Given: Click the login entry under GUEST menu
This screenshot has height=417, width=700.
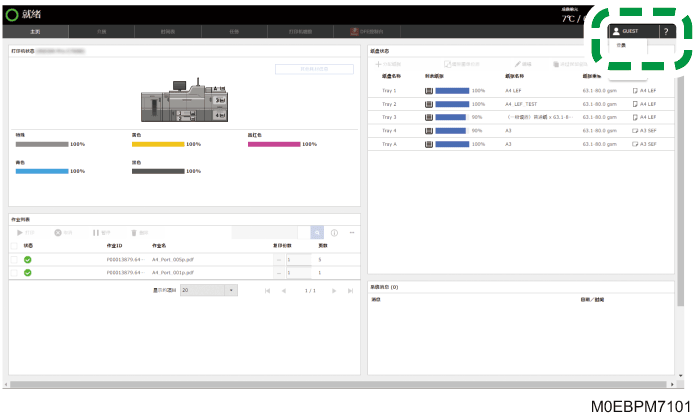Looking at the screenshot, I should pyautogui.click(x=621, y=45).
